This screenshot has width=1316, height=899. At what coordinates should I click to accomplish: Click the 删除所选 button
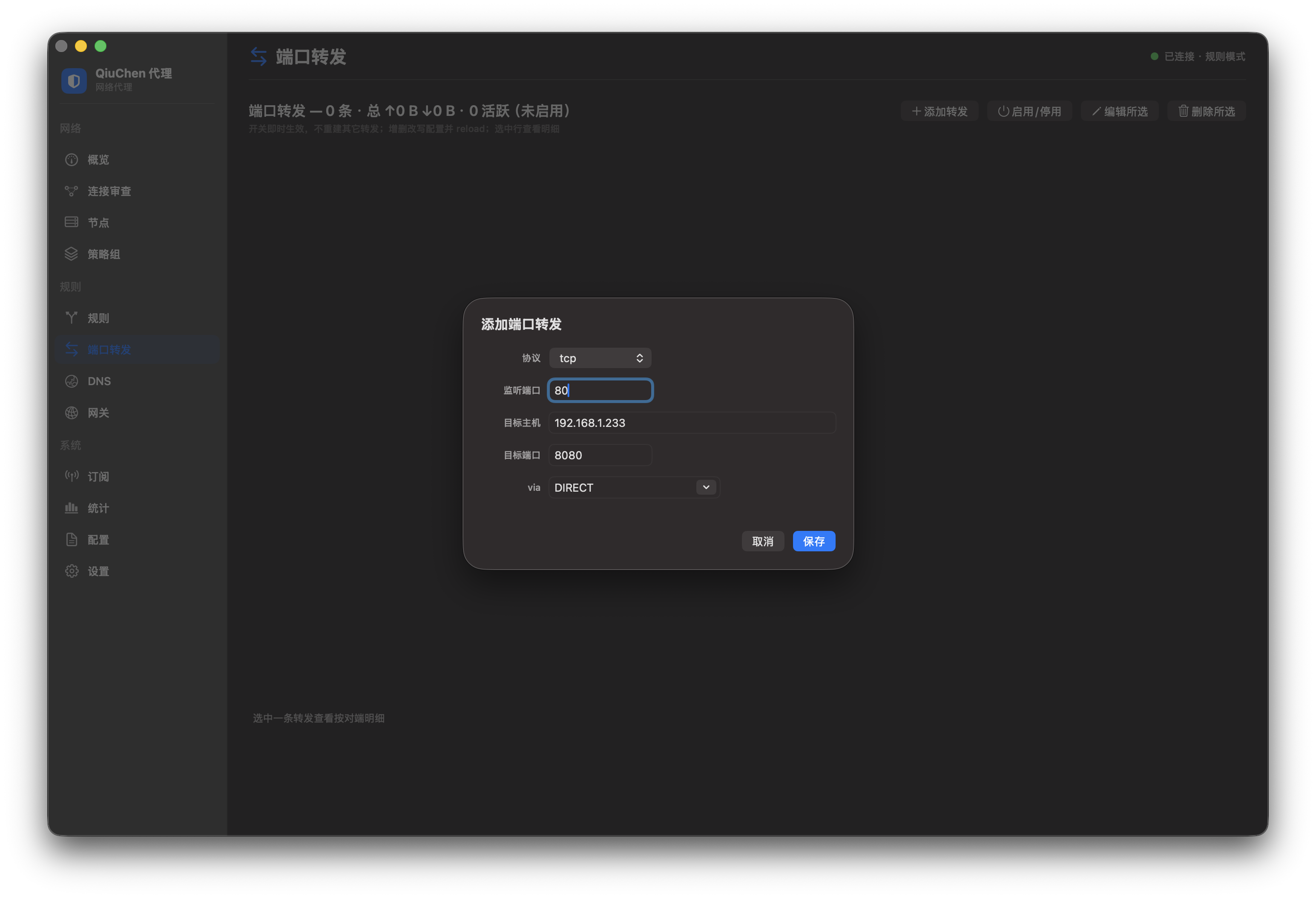1206,111
